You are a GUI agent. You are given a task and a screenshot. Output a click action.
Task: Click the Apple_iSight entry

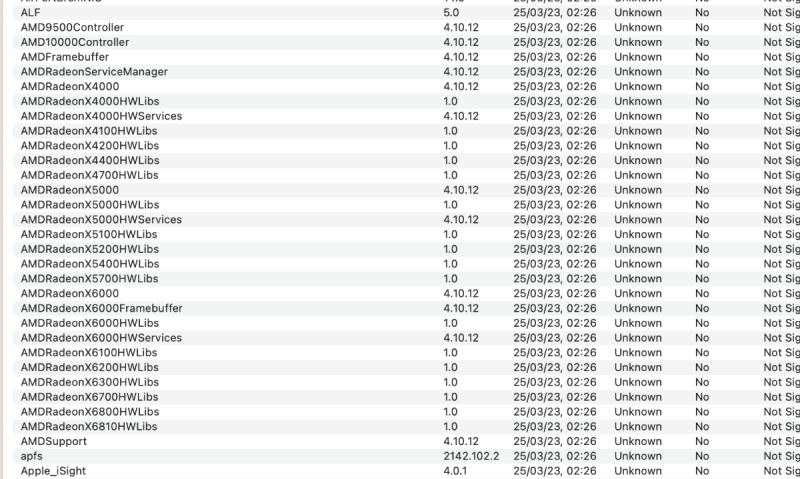click(53, 471)
